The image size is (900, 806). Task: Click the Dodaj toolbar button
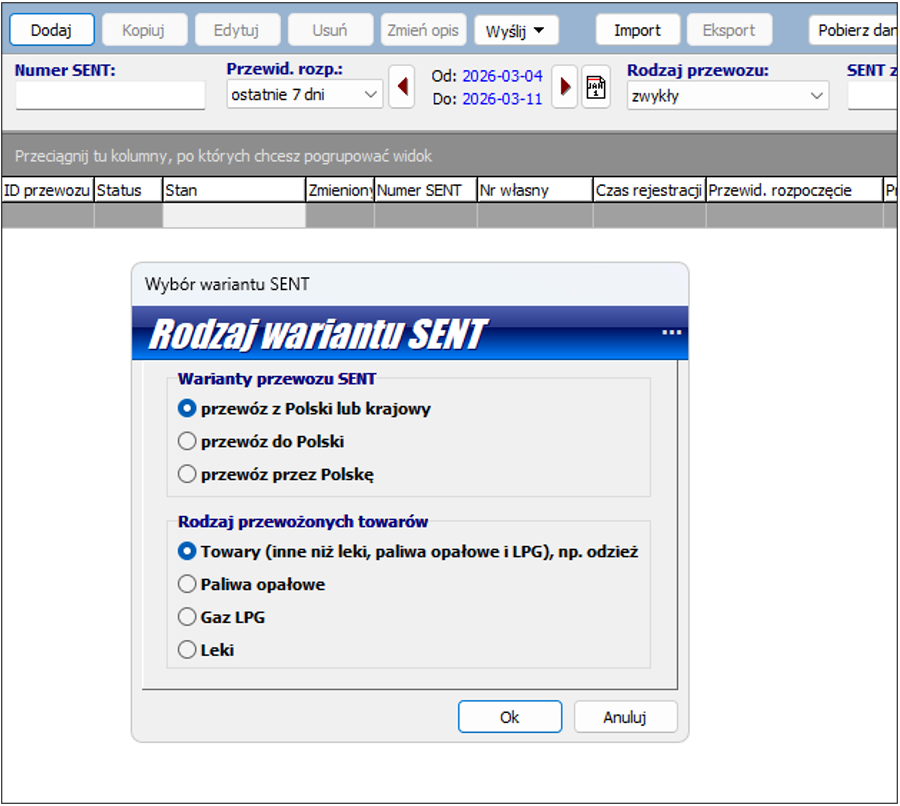coord(51,30)
